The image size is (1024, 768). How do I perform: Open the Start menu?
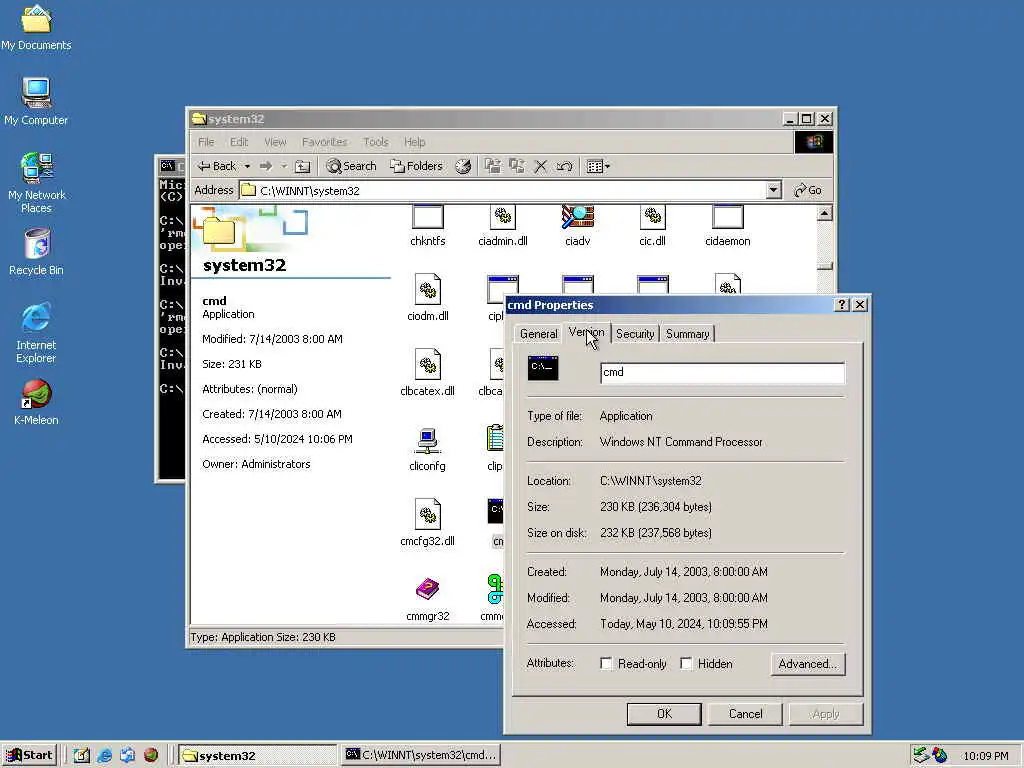(30, 756)
